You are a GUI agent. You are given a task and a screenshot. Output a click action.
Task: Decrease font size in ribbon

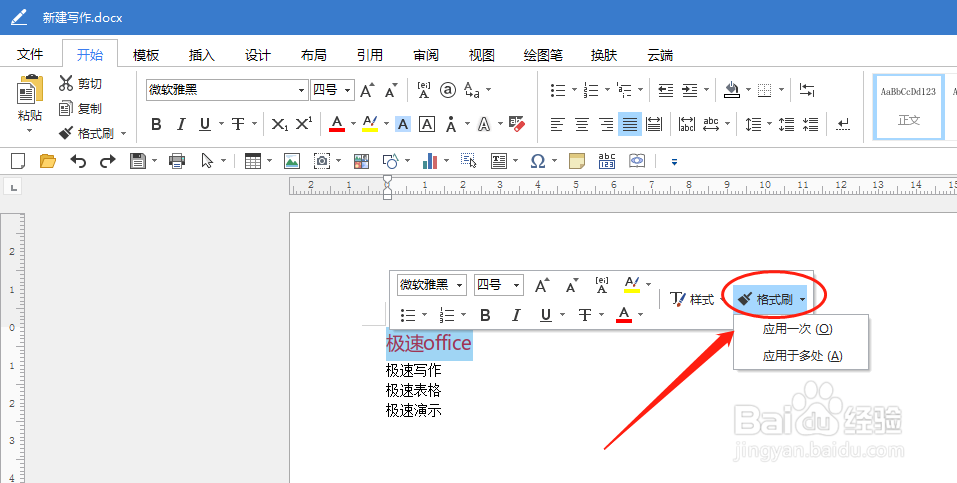[x=391, y=90]
